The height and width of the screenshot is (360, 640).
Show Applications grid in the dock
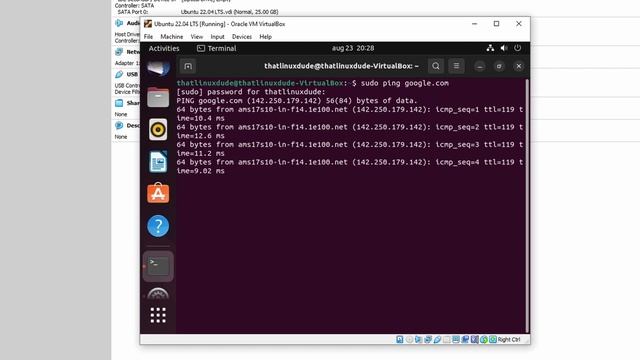coord(158,315)
